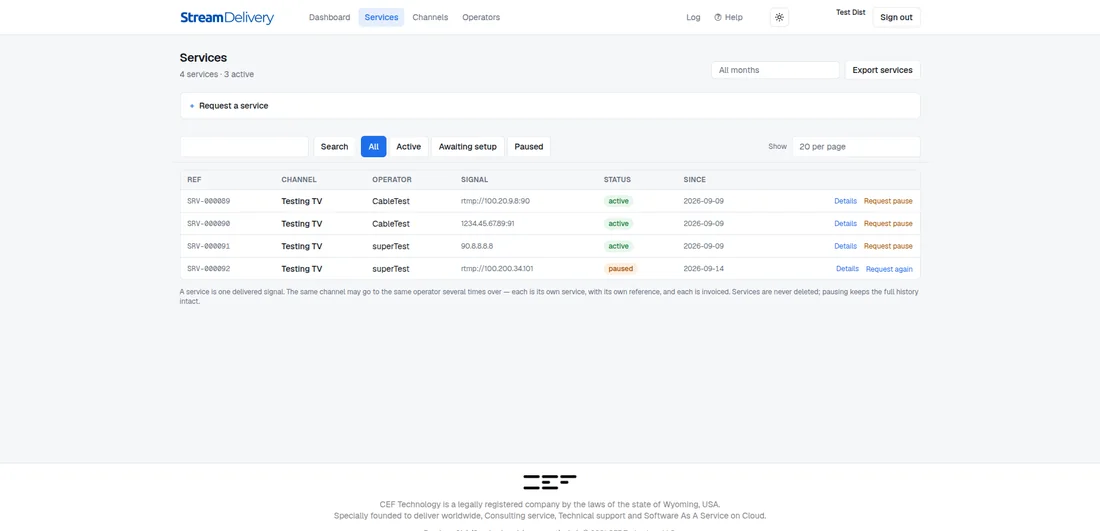Filter by Awaiting setup
The image size is (1100, 531).
pos(467,147)
